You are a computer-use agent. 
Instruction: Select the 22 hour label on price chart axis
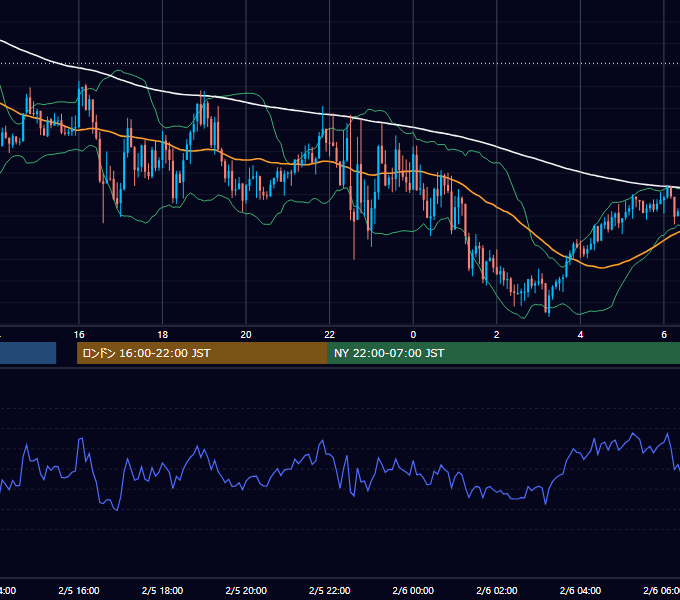(330, 335)
